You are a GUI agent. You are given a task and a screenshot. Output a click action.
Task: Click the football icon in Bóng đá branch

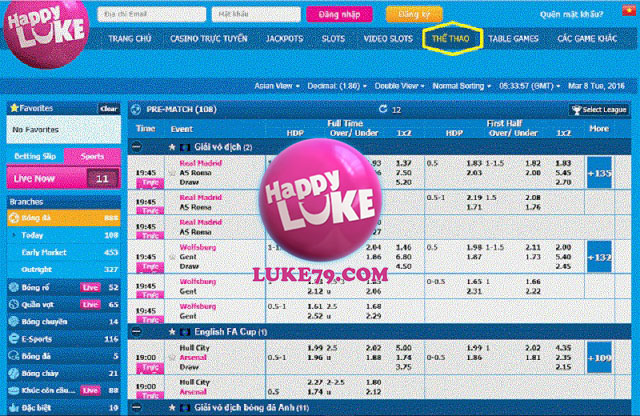tap(14, 218)
